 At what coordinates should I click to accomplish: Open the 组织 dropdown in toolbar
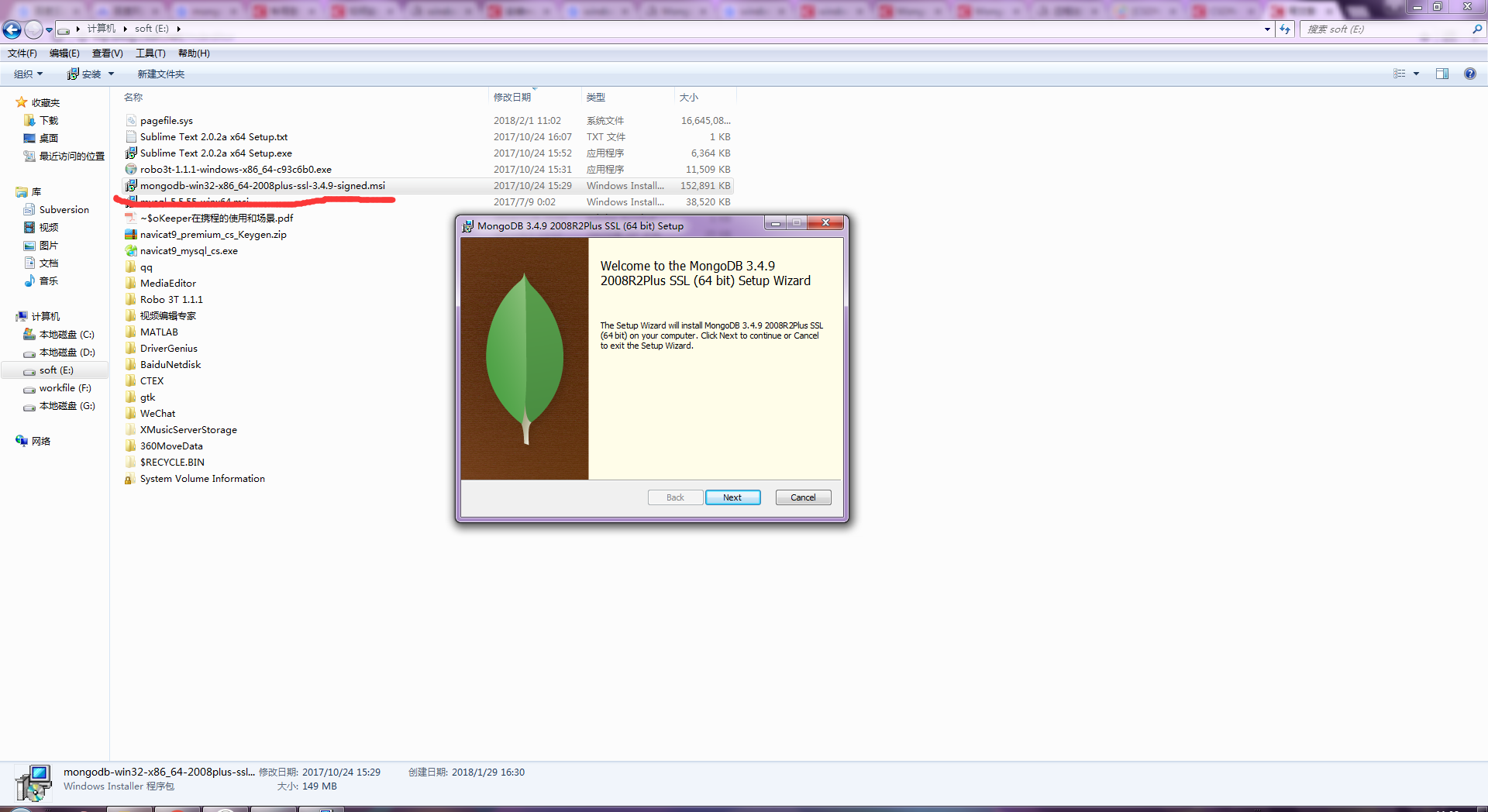click(29, 74)
